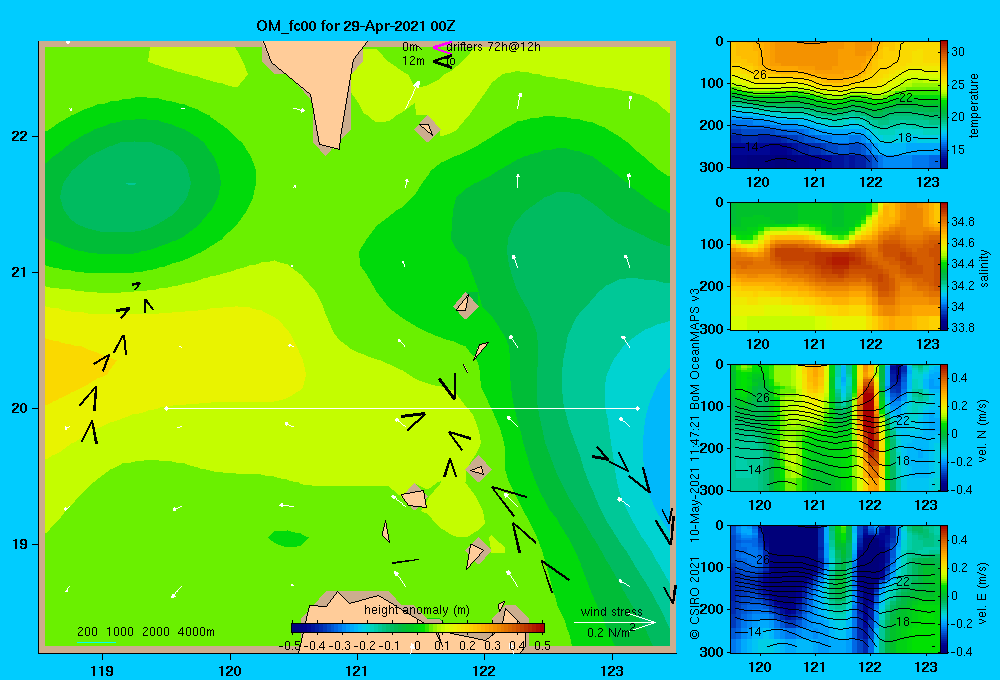Click the vel. N color bar
This screenshot has width=1000, height=680.
pos(943,427)
